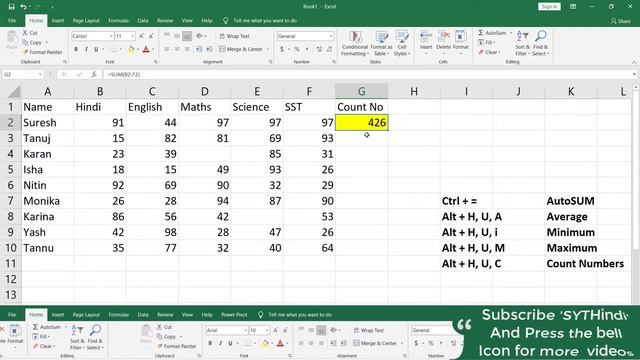
Task: Center align text in the top ribbon
Action: tap(177, 49)
